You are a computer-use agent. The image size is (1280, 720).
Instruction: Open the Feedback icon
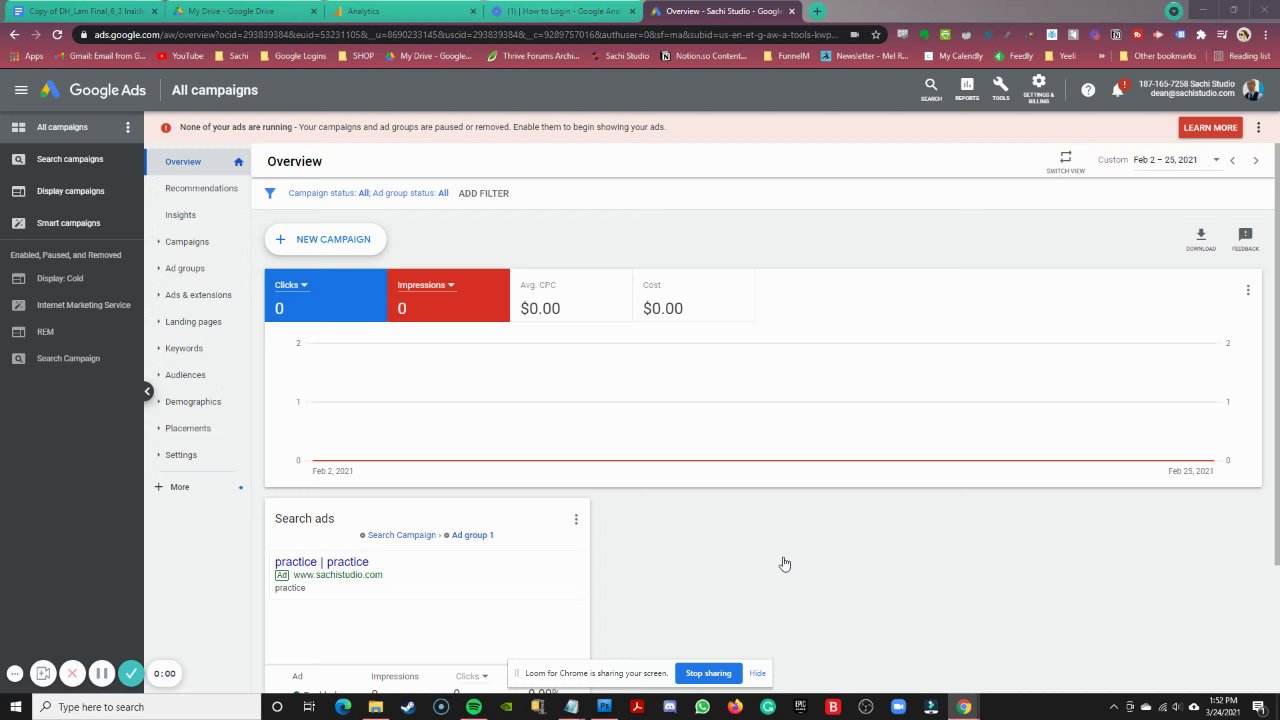click(1245, 239)
